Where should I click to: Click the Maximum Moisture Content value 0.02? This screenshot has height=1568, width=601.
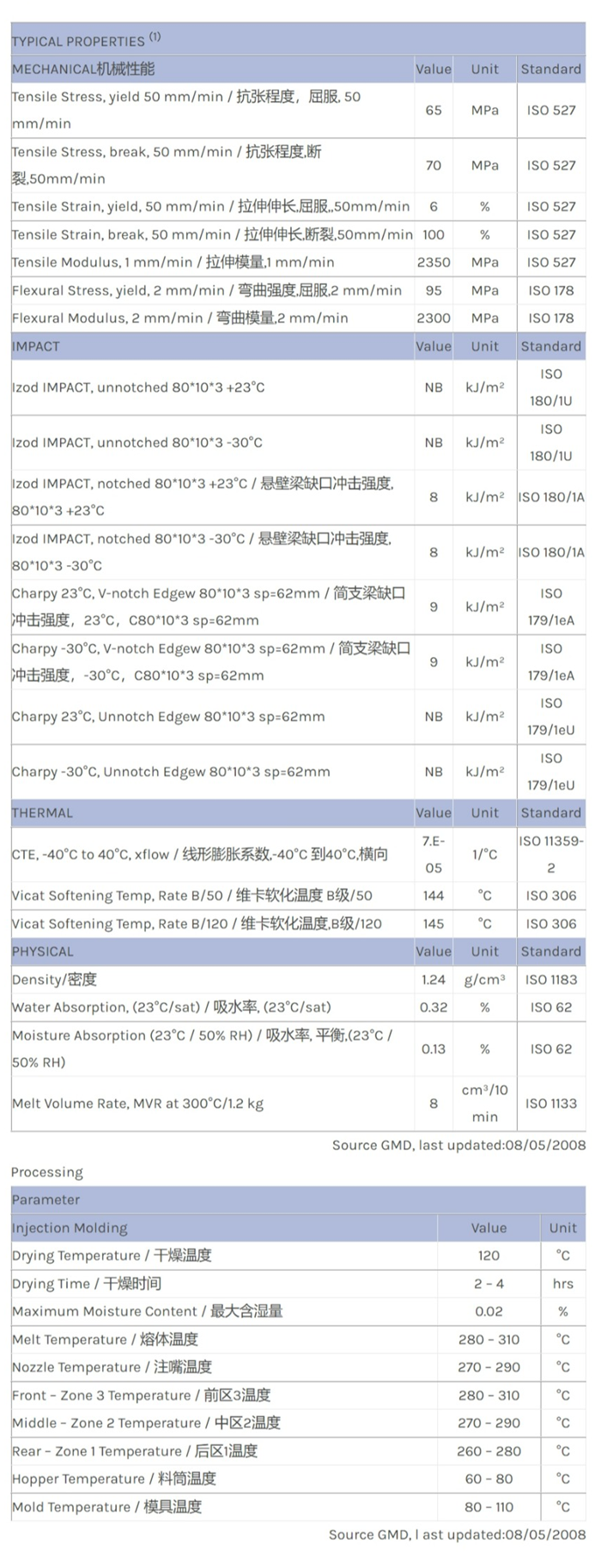[489, 1311]
